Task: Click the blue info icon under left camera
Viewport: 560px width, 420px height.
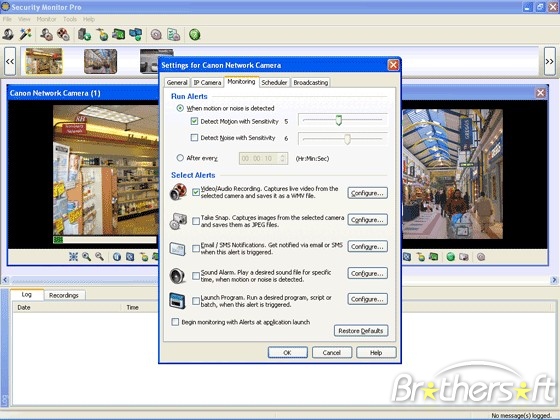Action: [117, 257]
